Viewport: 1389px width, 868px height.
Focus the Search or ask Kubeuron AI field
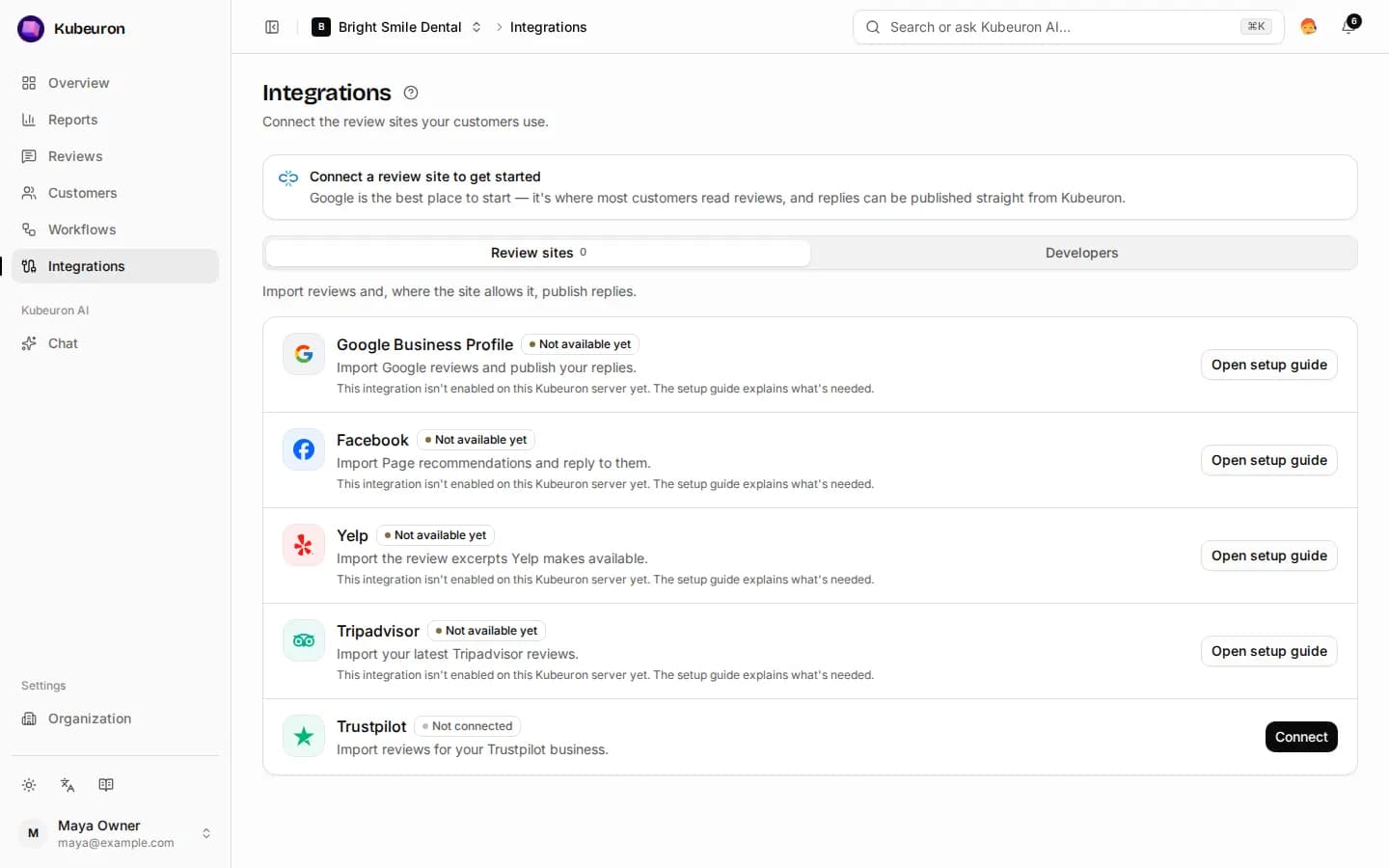1069,27
